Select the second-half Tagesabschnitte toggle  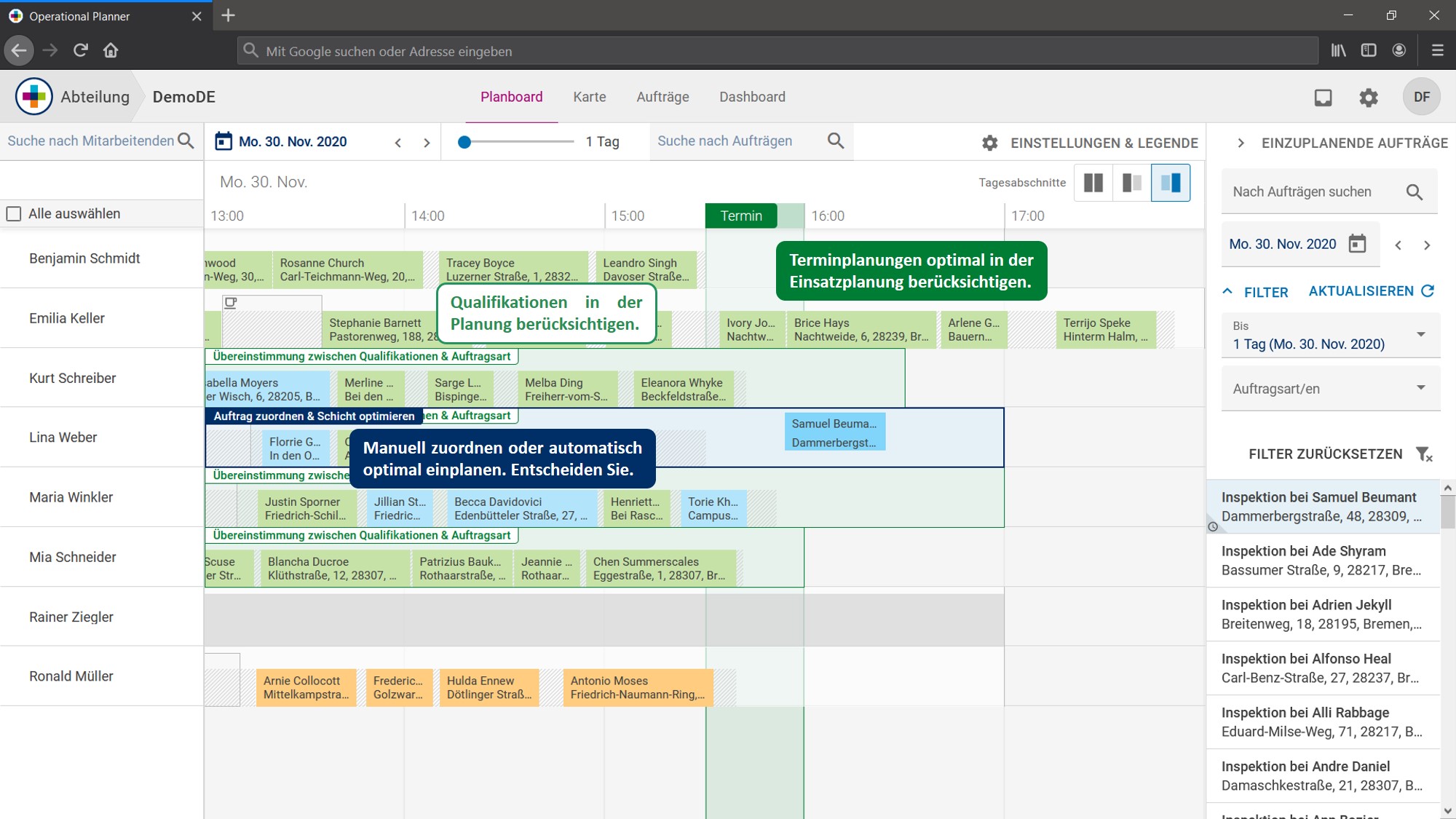point(1170,183)
